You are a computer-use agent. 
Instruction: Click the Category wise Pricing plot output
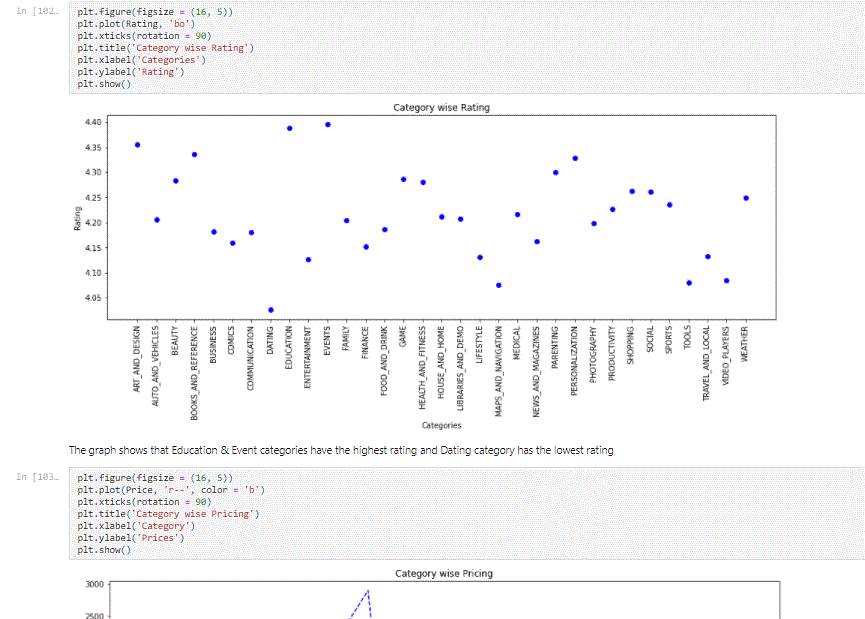coord(440,595)
